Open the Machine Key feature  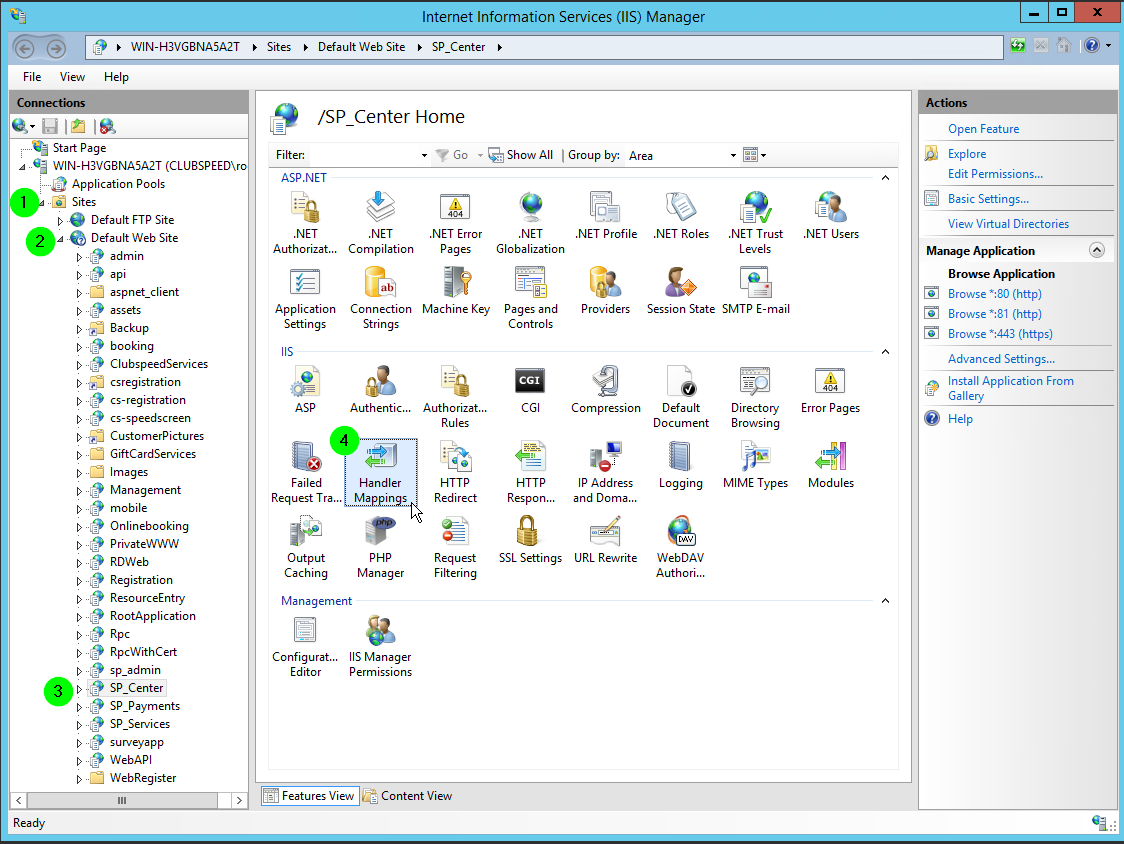tap(456, 291)
